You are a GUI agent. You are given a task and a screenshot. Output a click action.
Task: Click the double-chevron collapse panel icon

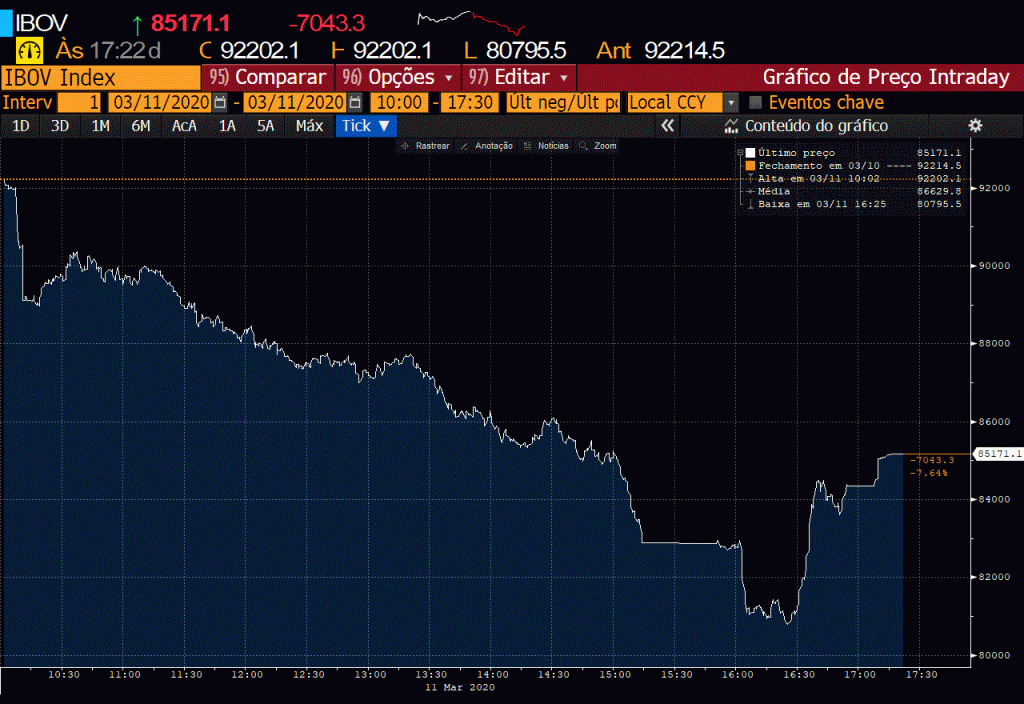pos(668,125)
